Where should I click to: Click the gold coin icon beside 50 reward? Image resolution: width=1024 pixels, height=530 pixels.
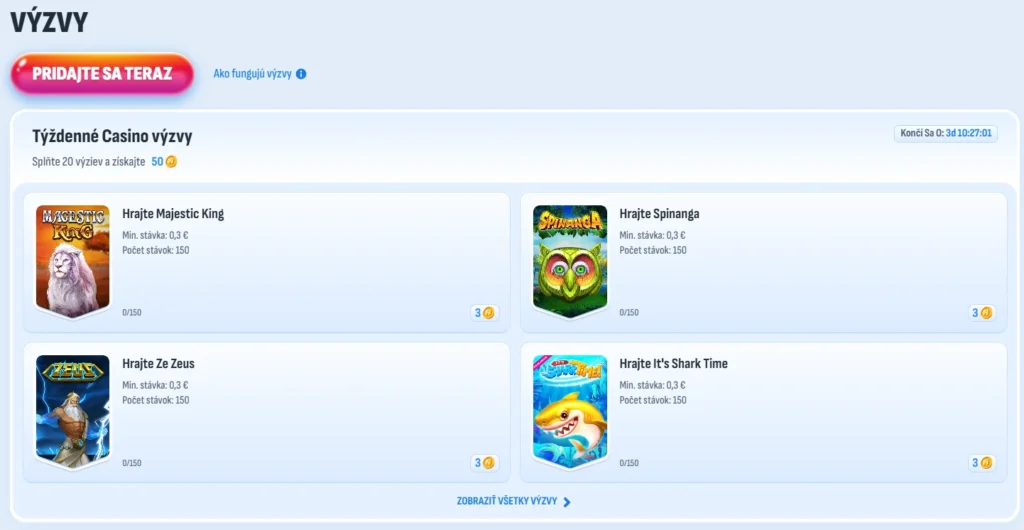click(171, 161)
